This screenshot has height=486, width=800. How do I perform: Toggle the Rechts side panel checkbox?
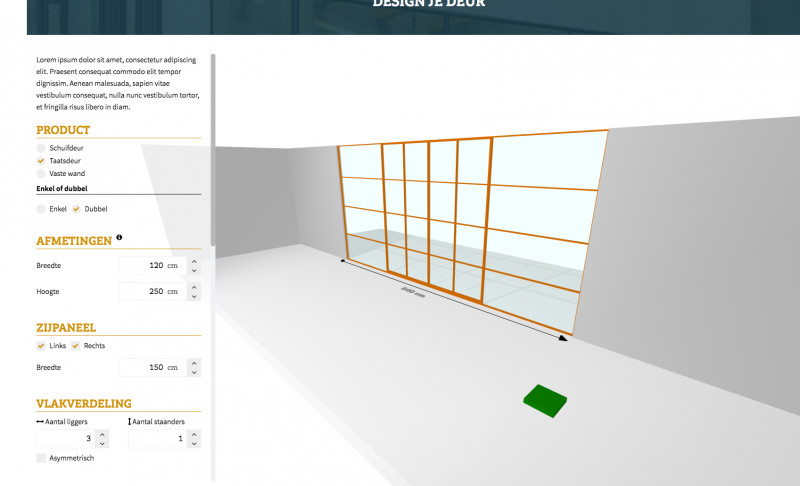75,346
